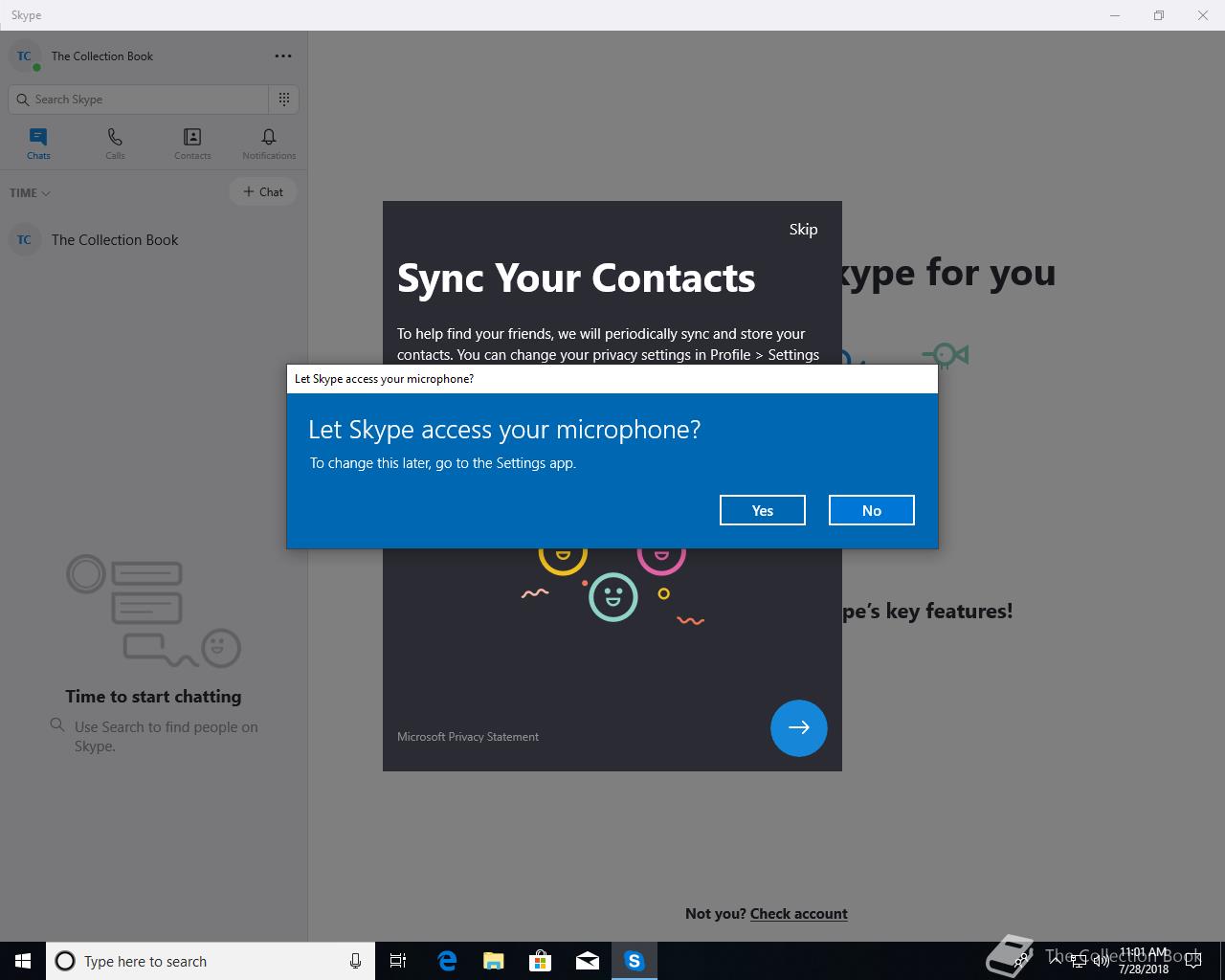Open the Windows Start menu
Screen dimensions: 1225x980
23,961
